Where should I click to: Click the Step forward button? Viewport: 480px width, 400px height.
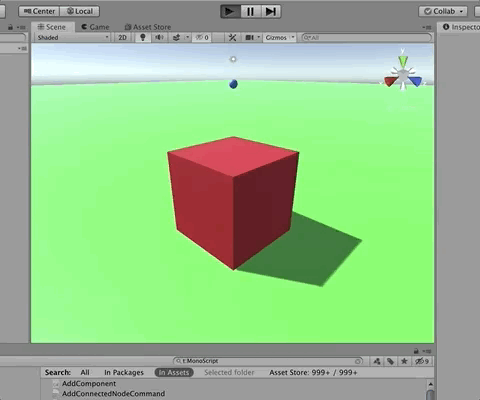[270, 11]
